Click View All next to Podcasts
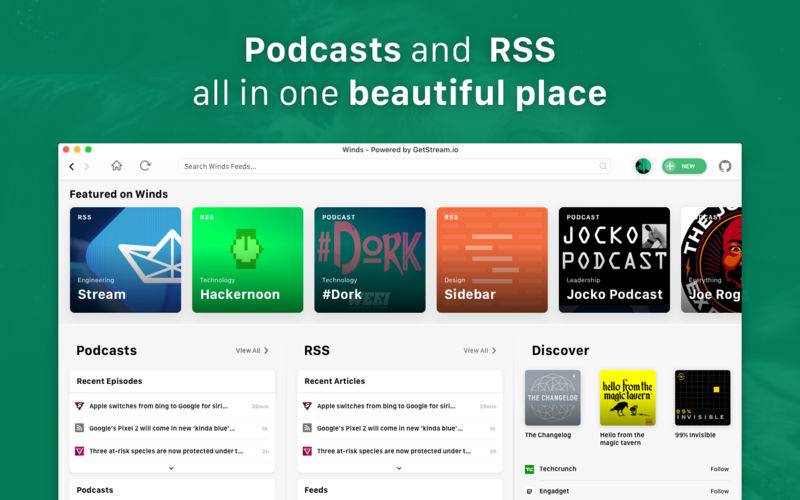The height and width of the screenshot is (500, 800). 252,351
